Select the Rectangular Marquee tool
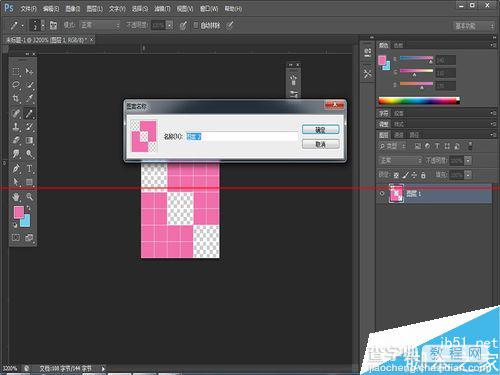500x375 pixels. [16, 71]
